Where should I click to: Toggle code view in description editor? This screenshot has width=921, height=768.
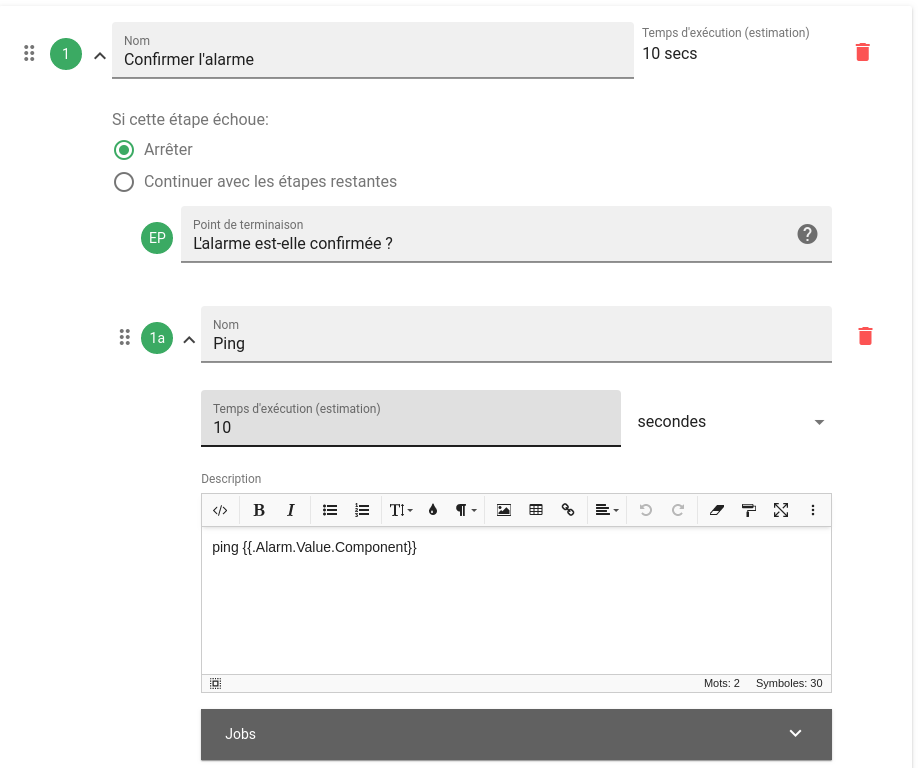[x=220, y=510]
